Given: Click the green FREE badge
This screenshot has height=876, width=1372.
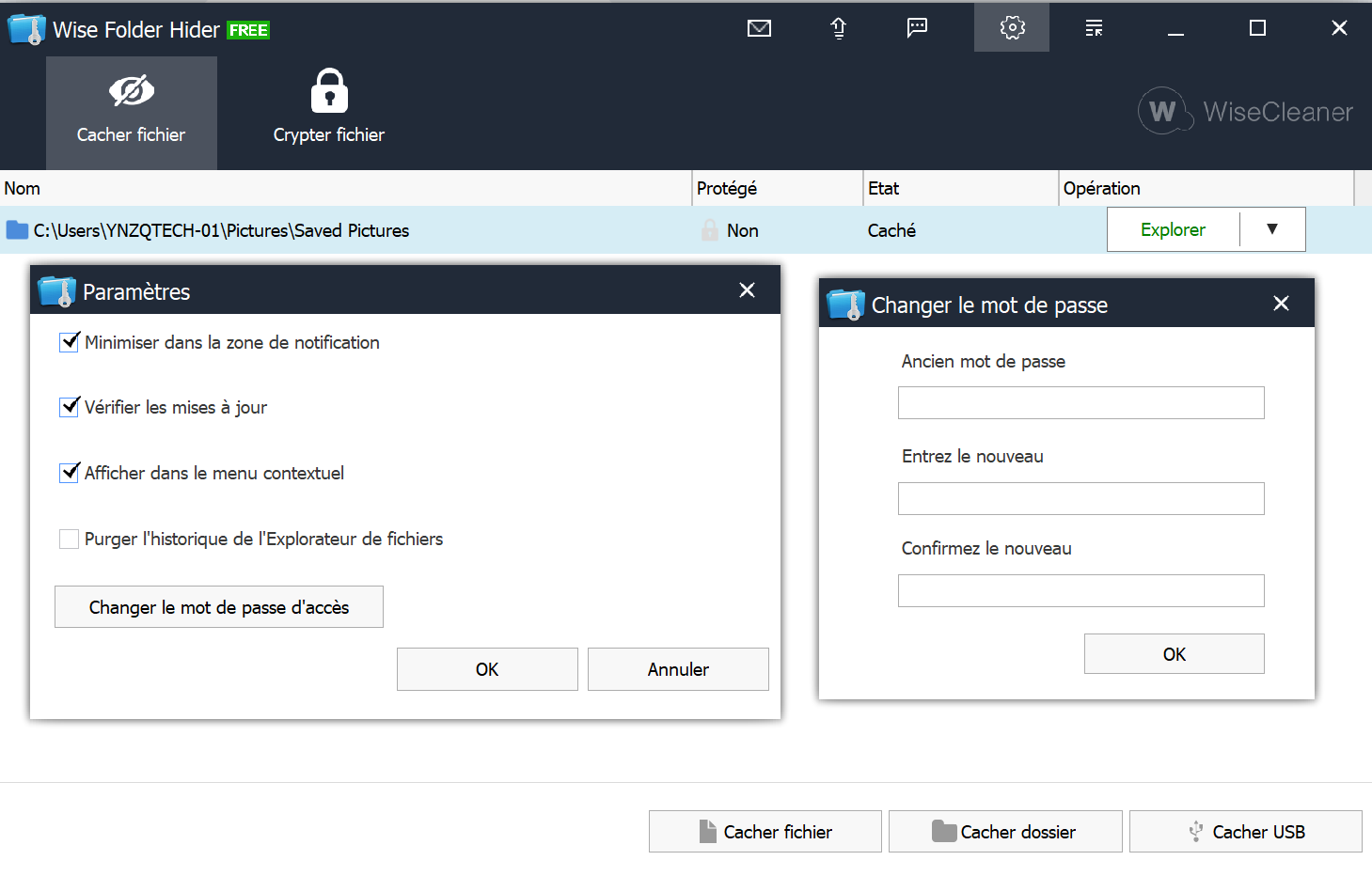Looking at the screenshot, I should pos(248,30).
